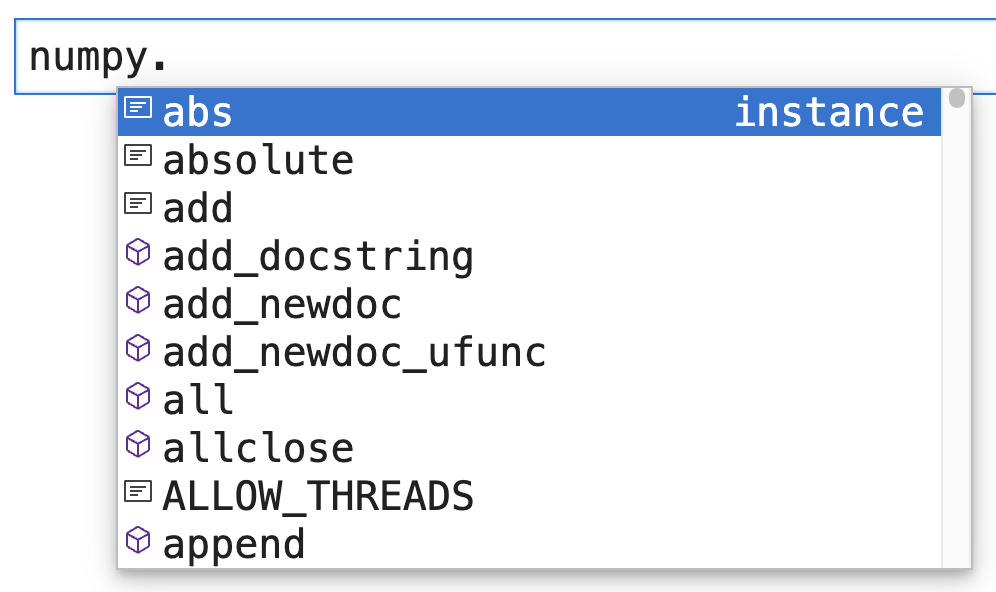This screenshot has width=996, height=592.
Task: Click the instance icon beside add
Action: click(137, 203)
